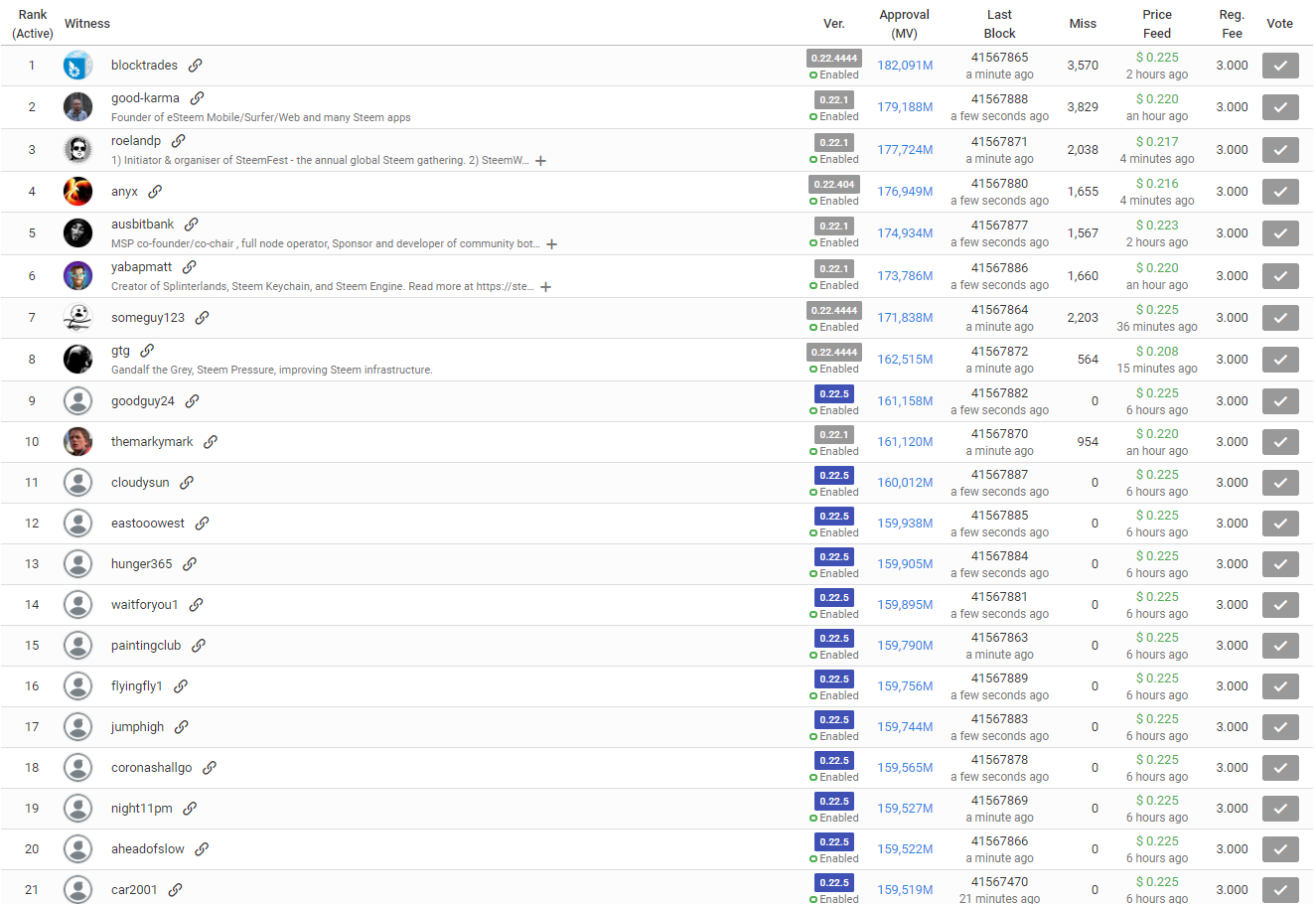Open gtg link icon
1316x904 pixels.
pyautogui.click(x=147, y=351)
